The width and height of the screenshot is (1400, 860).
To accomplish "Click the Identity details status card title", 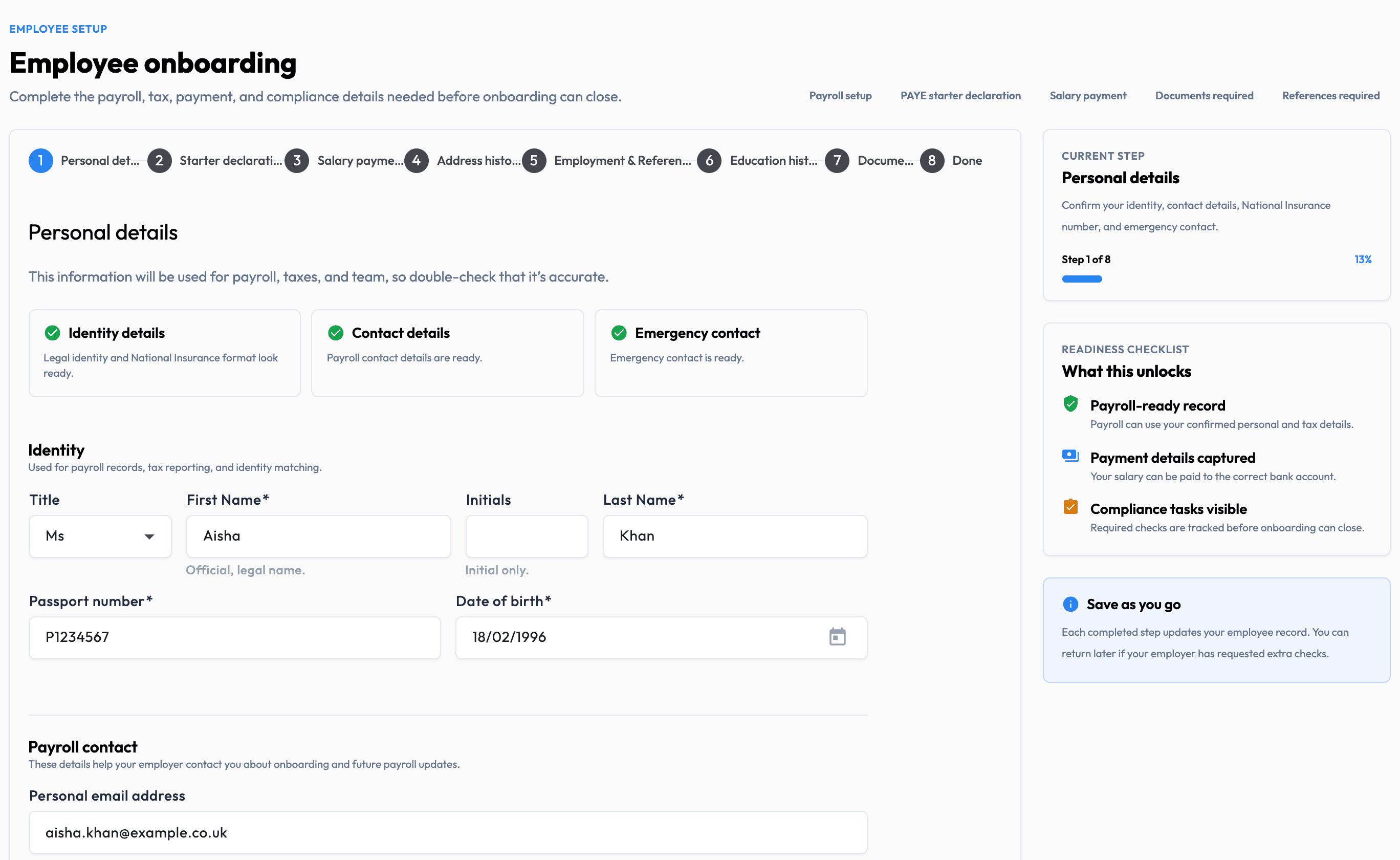I will pos(117,333).
